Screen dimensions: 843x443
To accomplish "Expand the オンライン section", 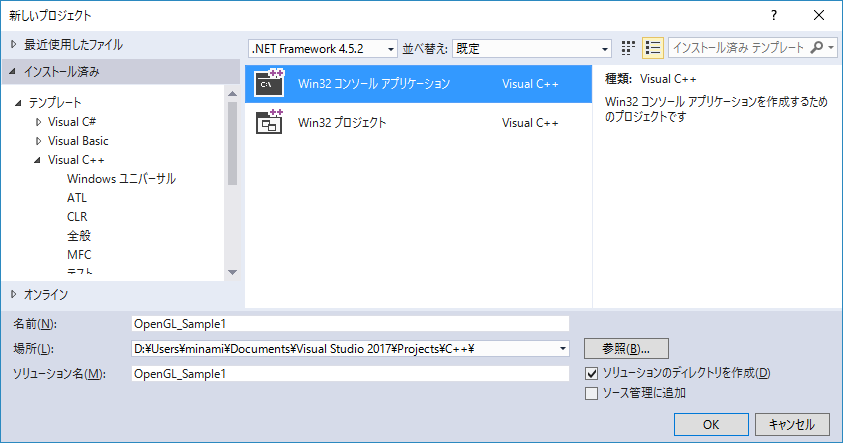I will pyautogui.click(x=13, y=294).
